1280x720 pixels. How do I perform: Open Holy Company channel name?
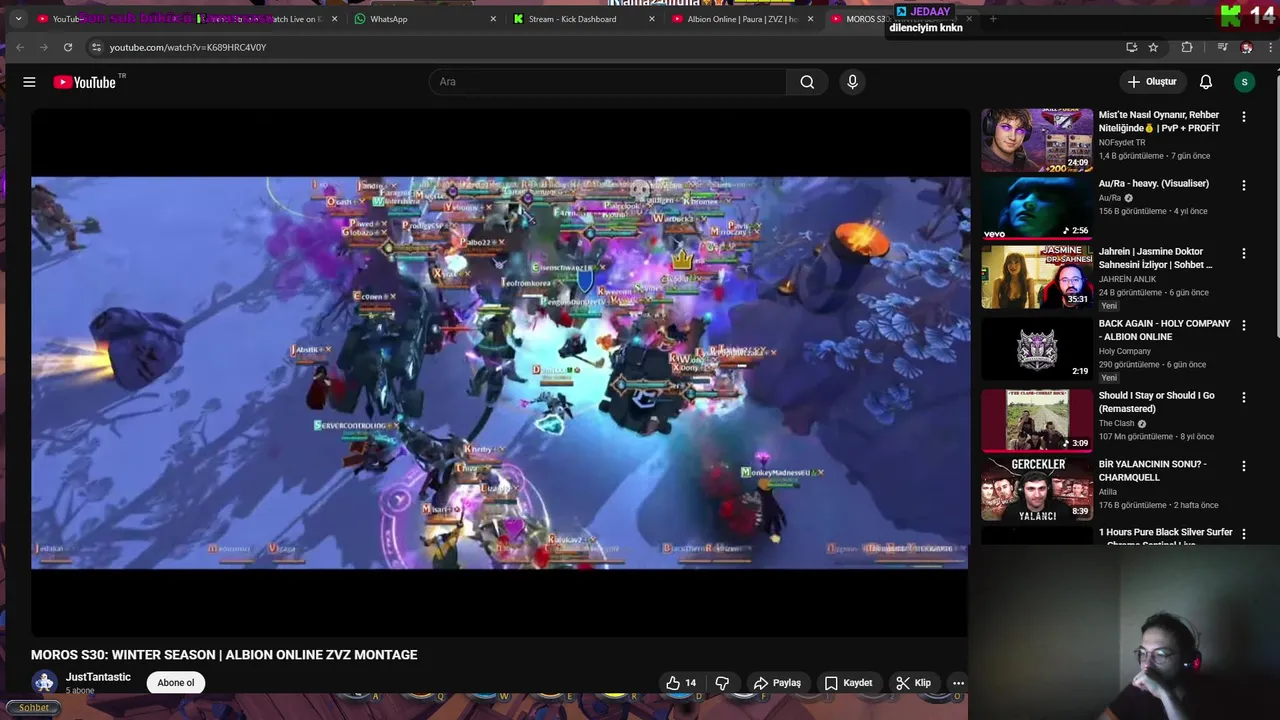[1125, 352]
